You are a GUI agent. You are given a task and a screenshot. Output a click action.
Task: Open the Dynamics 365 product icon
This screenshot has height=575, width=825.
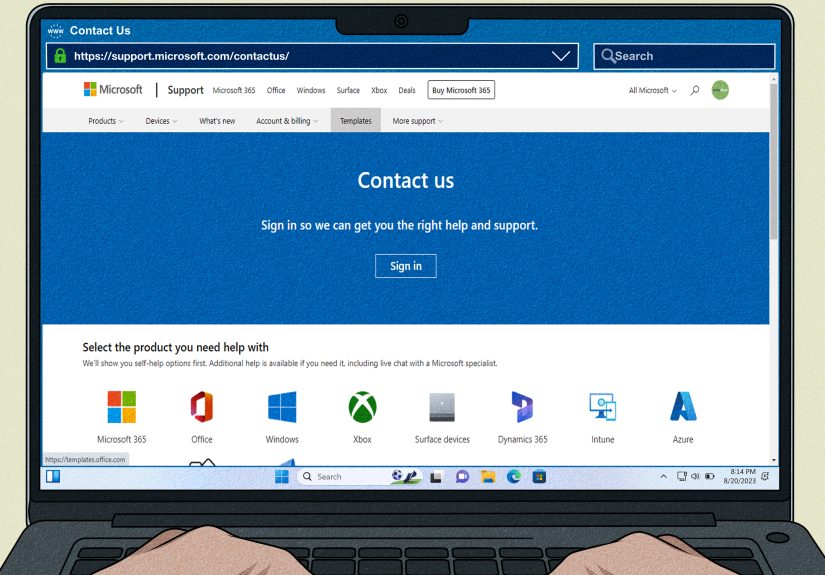[522, 407]
